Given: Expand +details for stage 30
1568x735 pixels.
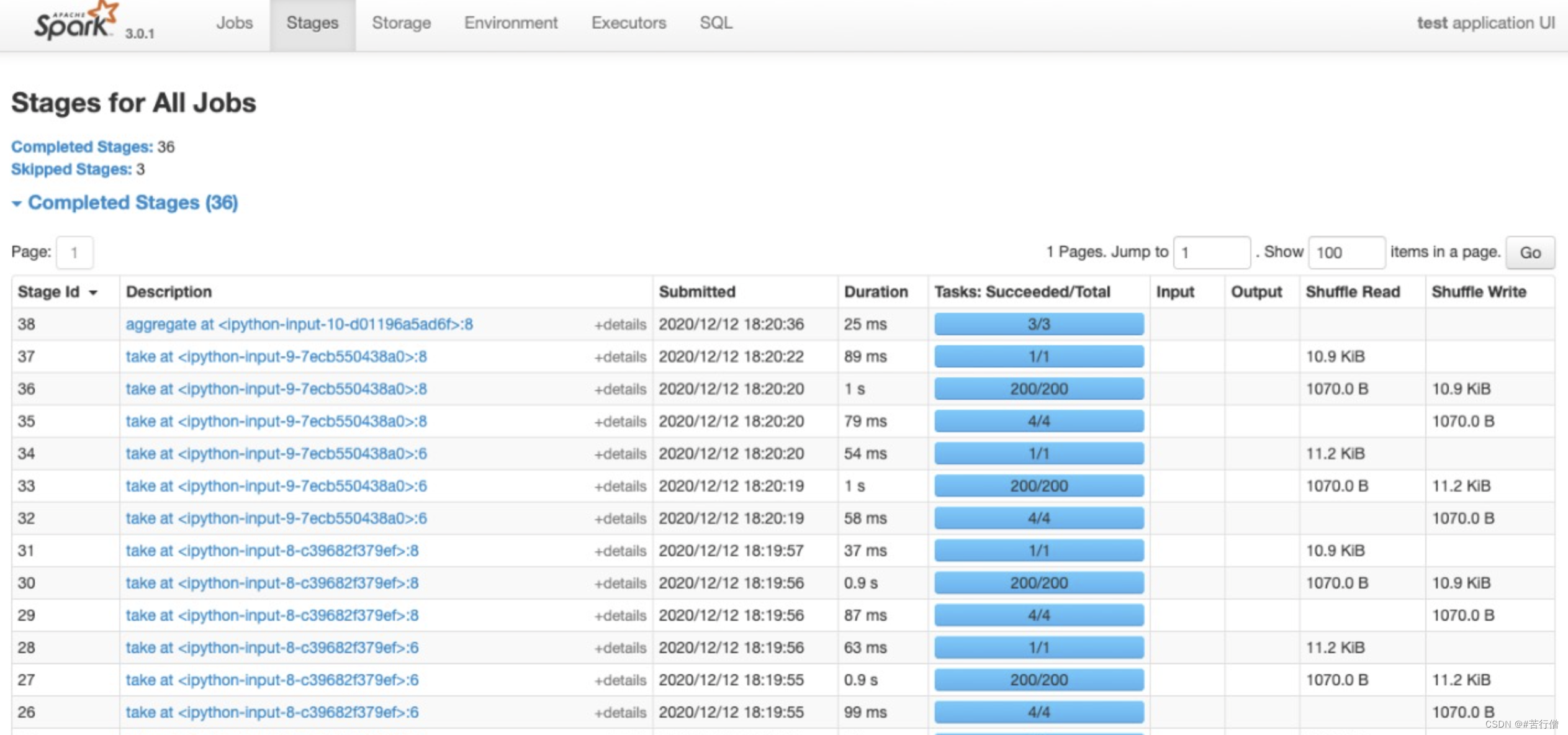Looking at the screenshot, I should point(620,583).
